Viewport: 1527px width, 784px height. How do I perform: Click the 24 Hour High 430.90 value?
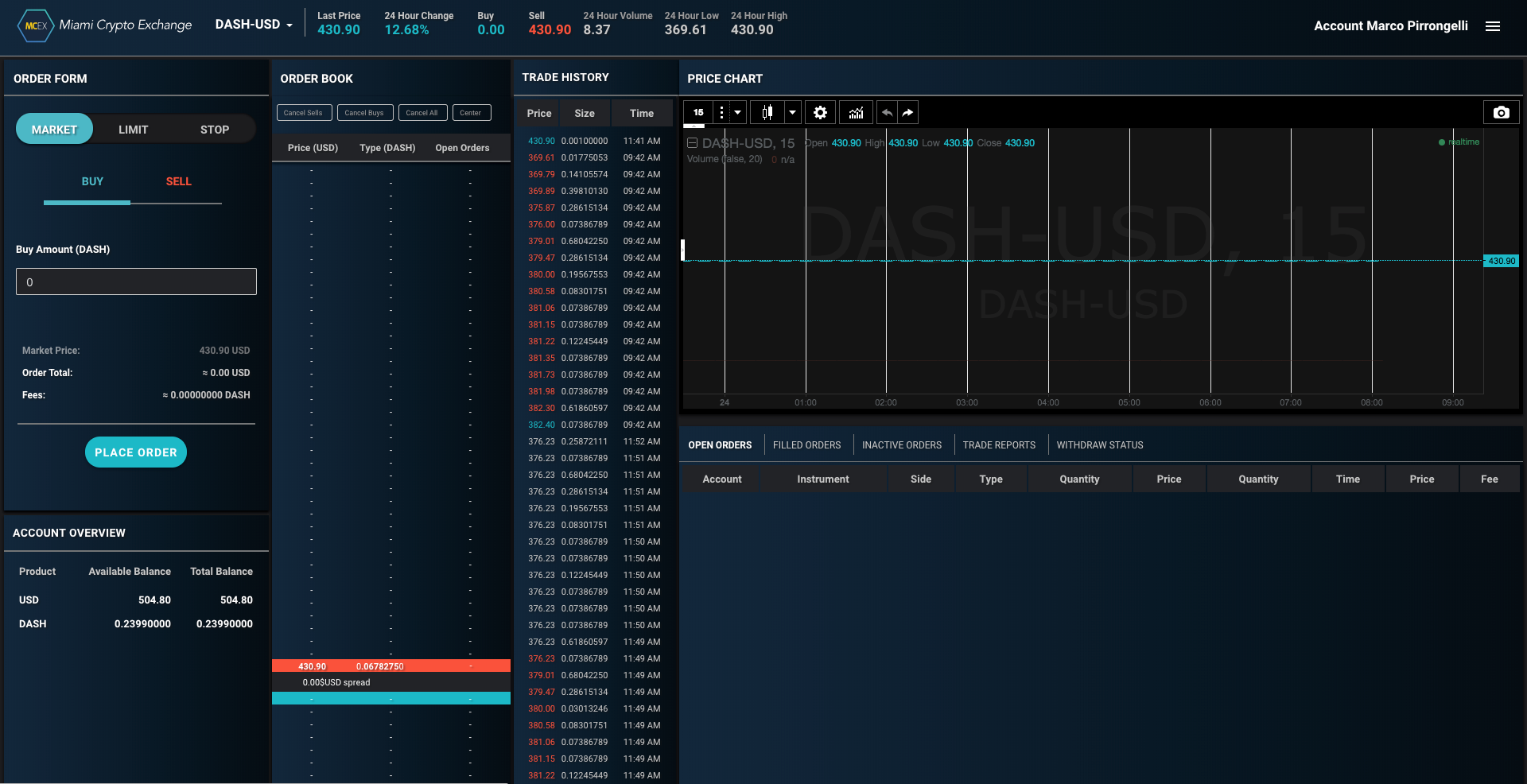(752, 30)
